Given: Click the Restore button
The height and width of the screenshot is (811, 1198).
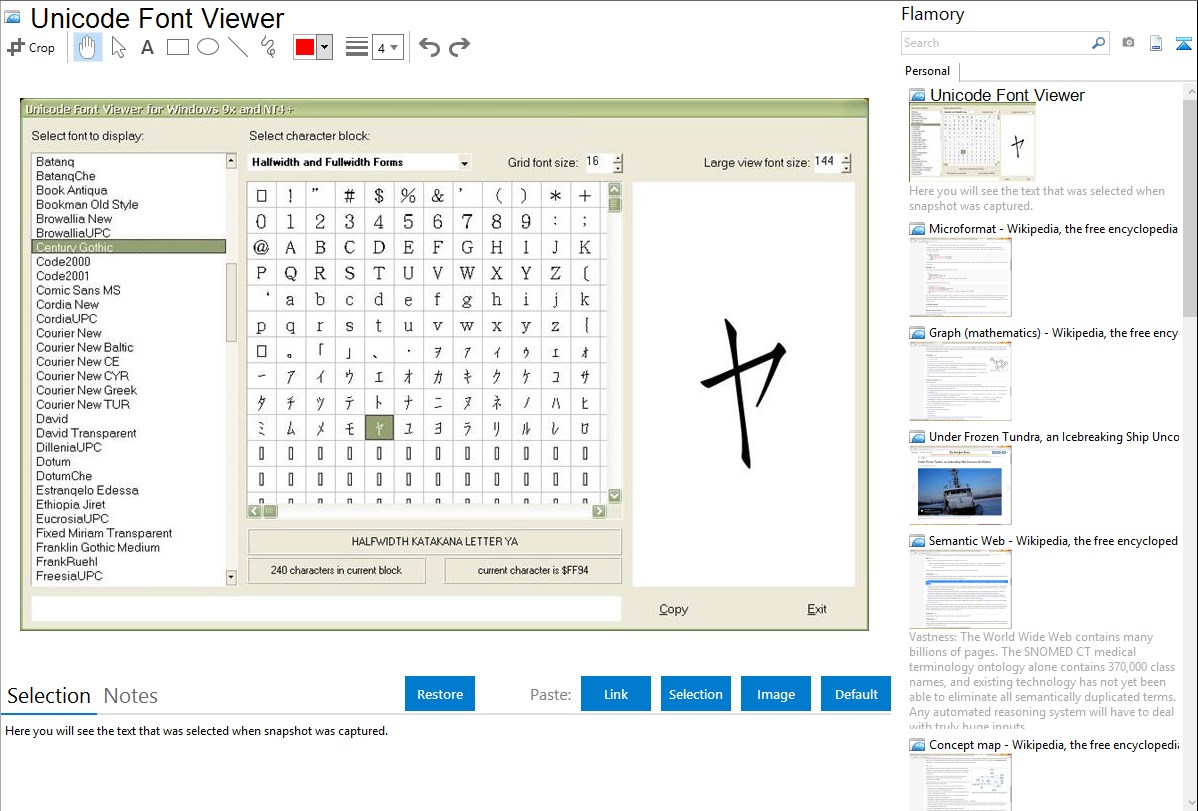Looking at the screenshot, I should [x=439, y=694].
